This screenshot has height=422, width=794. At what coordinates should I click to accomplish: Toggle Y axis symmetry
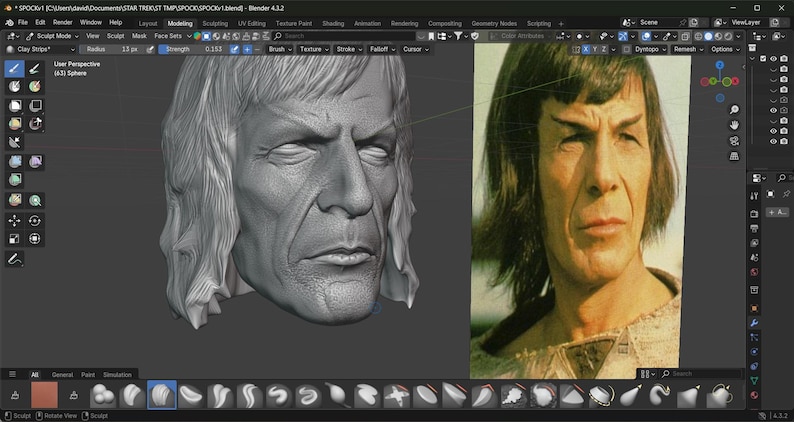point(595,49)
